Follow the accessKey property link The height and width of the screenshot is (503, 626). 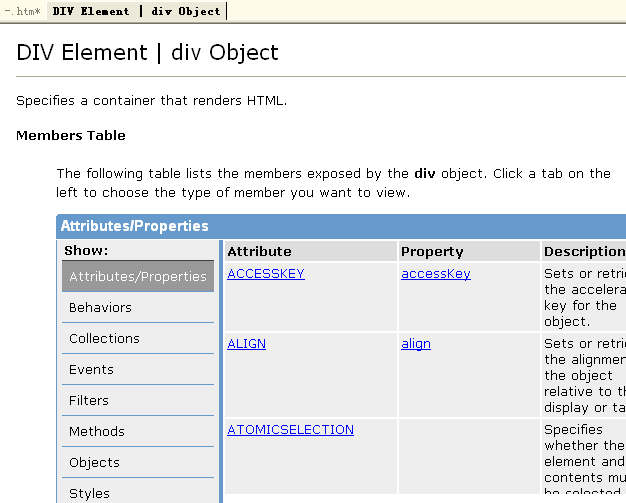point(435,274)
